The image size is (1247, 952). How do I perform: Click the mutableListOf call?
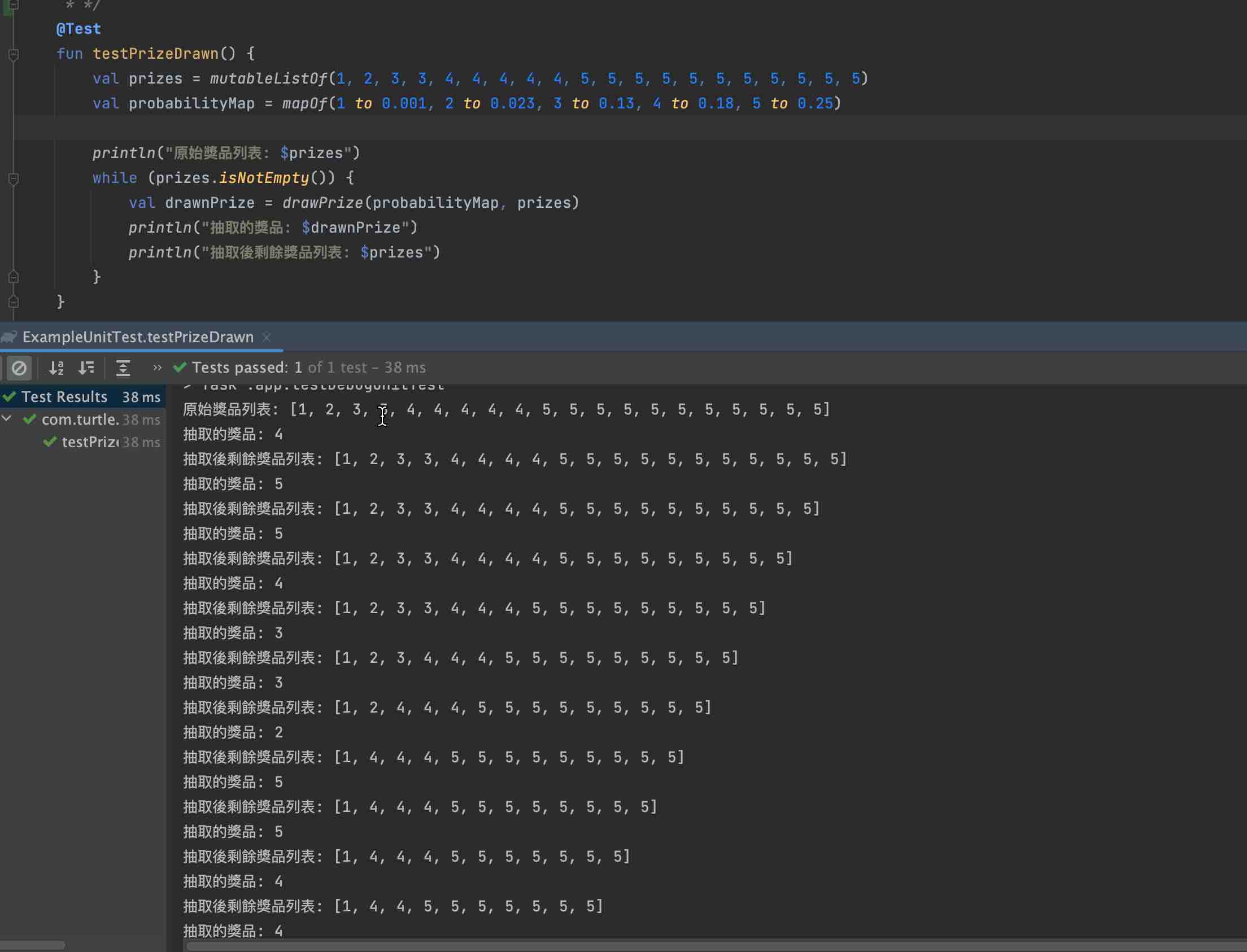[x=269, y=78]
